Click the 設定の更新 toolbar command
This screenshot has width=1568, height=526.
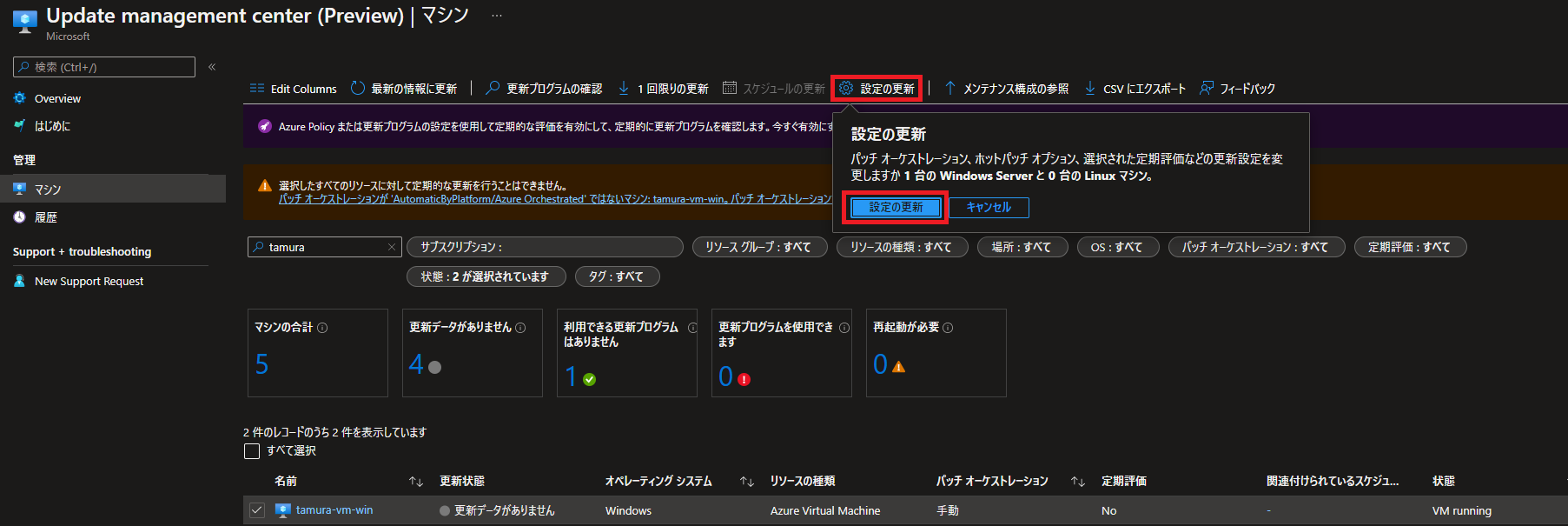pyautogui.click(x=877, y=88)
